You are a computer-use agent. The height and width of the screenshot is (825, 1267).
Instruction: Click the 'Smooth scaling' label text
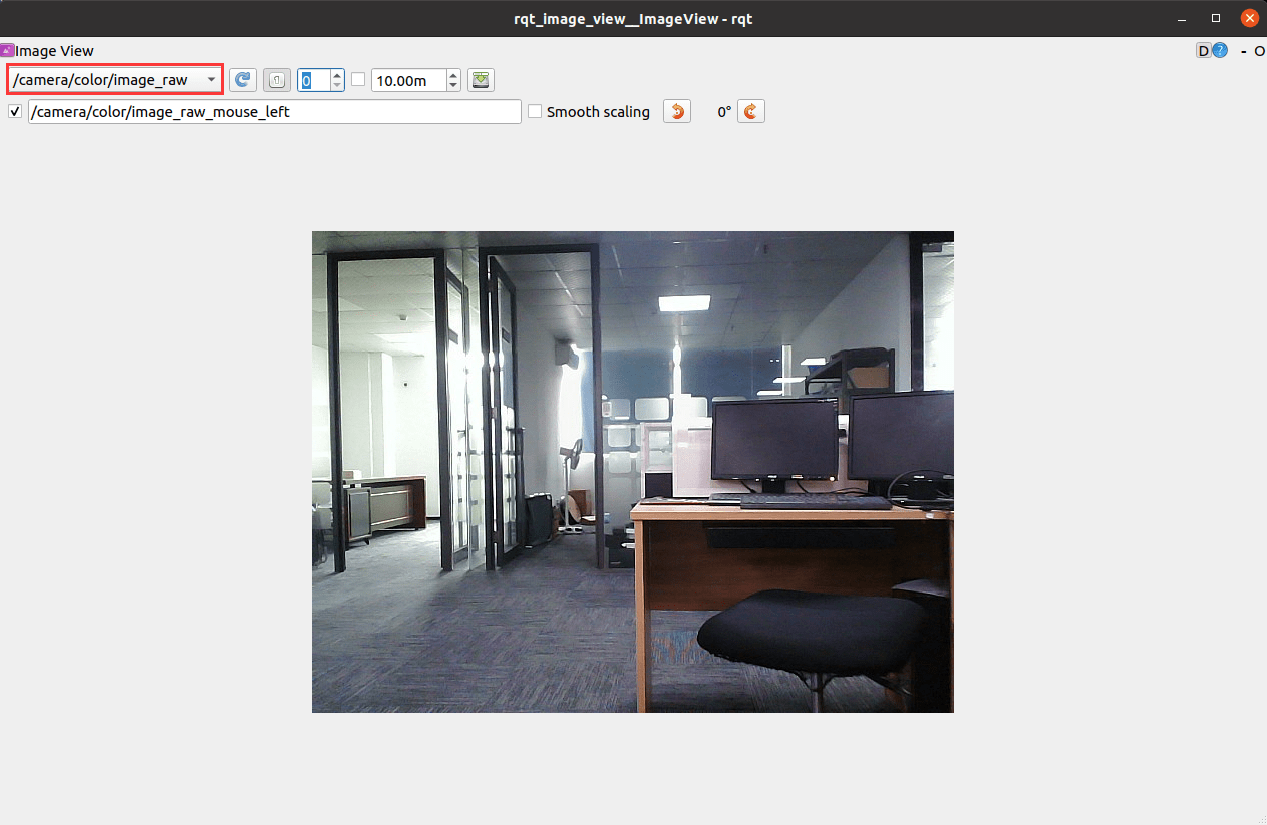pyautogui.click(x=598, y=112)
